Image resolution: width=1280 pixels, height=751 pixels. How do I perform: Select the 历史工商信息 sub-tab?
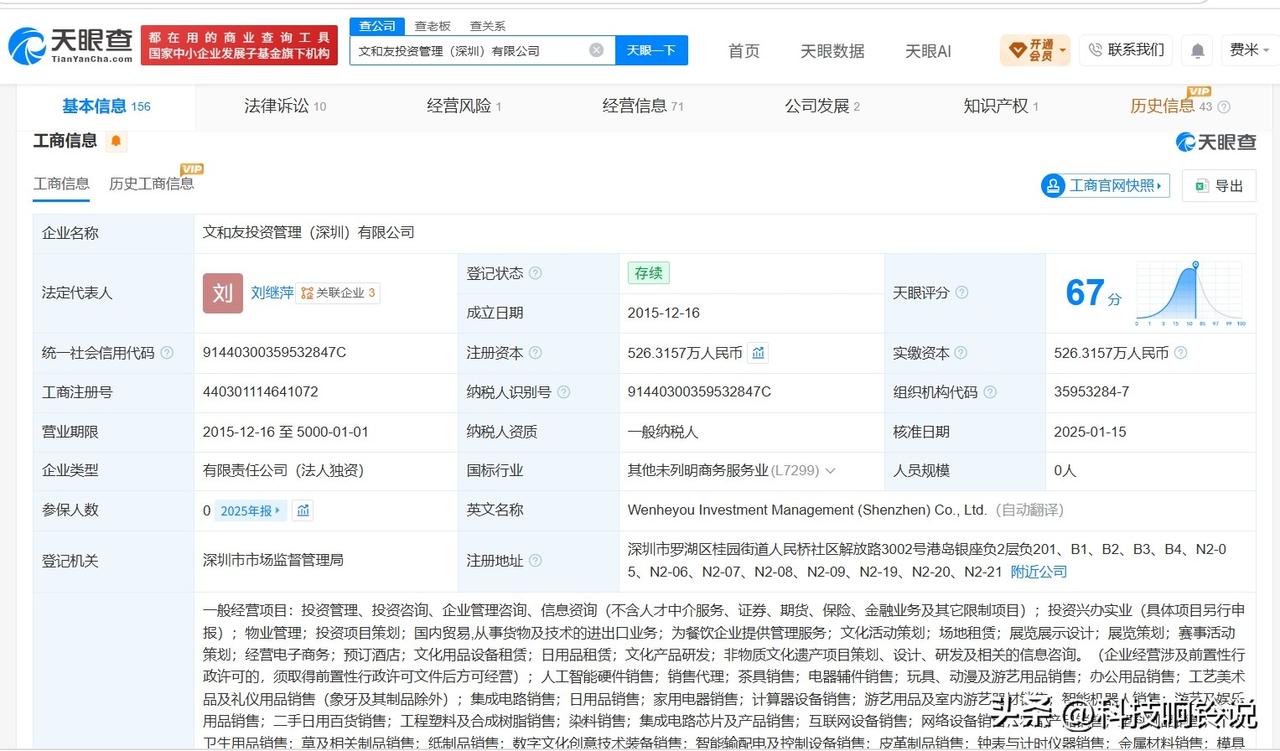151,183
